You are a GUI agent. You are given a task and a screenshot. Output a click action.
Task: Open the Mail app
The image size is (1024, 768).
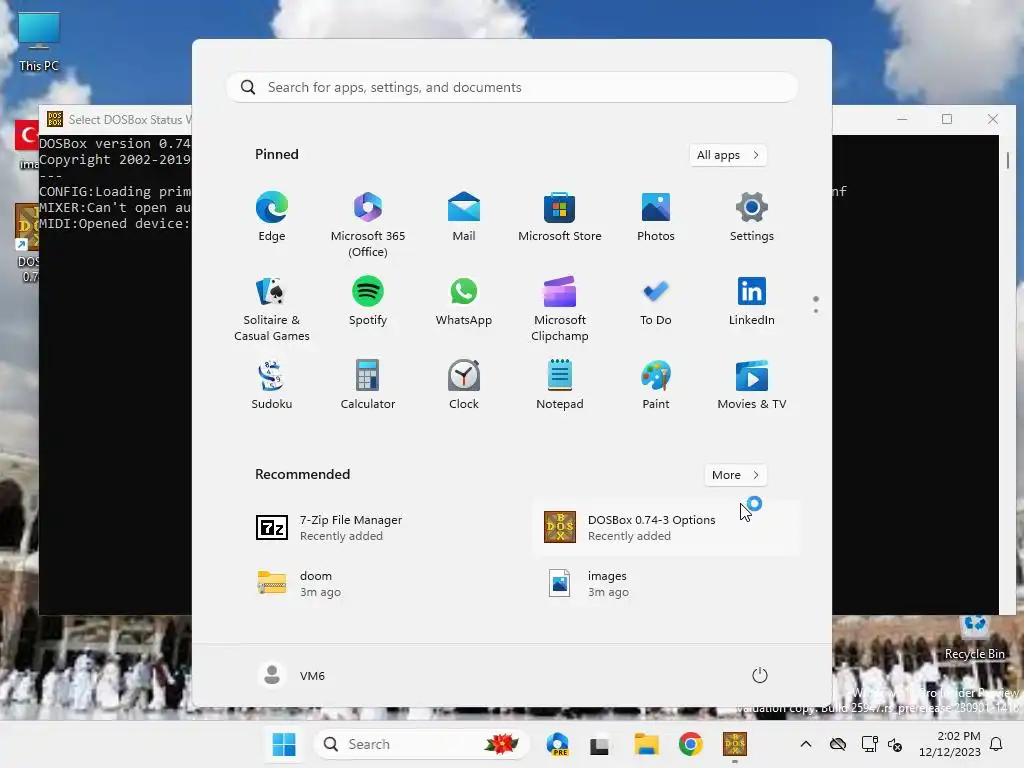coord(464,217)
